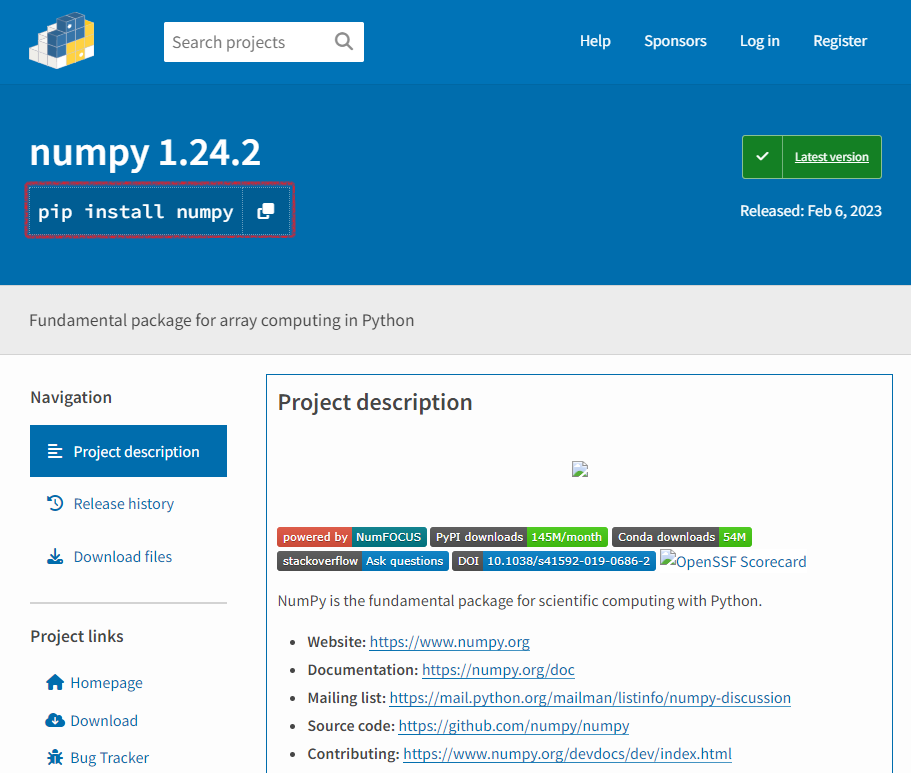Viewport: 911px width, 773px height.
Task: Open the numpy-discussion mailing list link
Action: coord(590,697)
